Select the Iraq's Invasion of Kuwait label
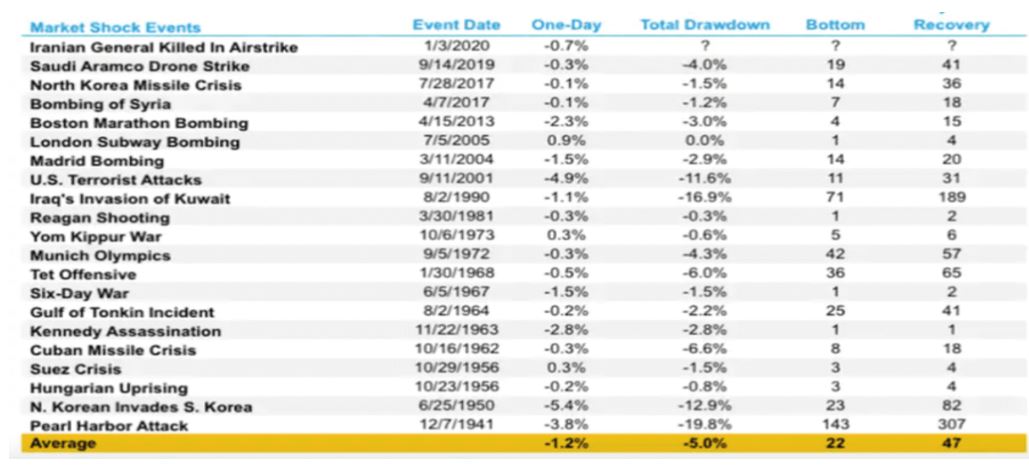The image size is (1029, 465). [116, 199]
